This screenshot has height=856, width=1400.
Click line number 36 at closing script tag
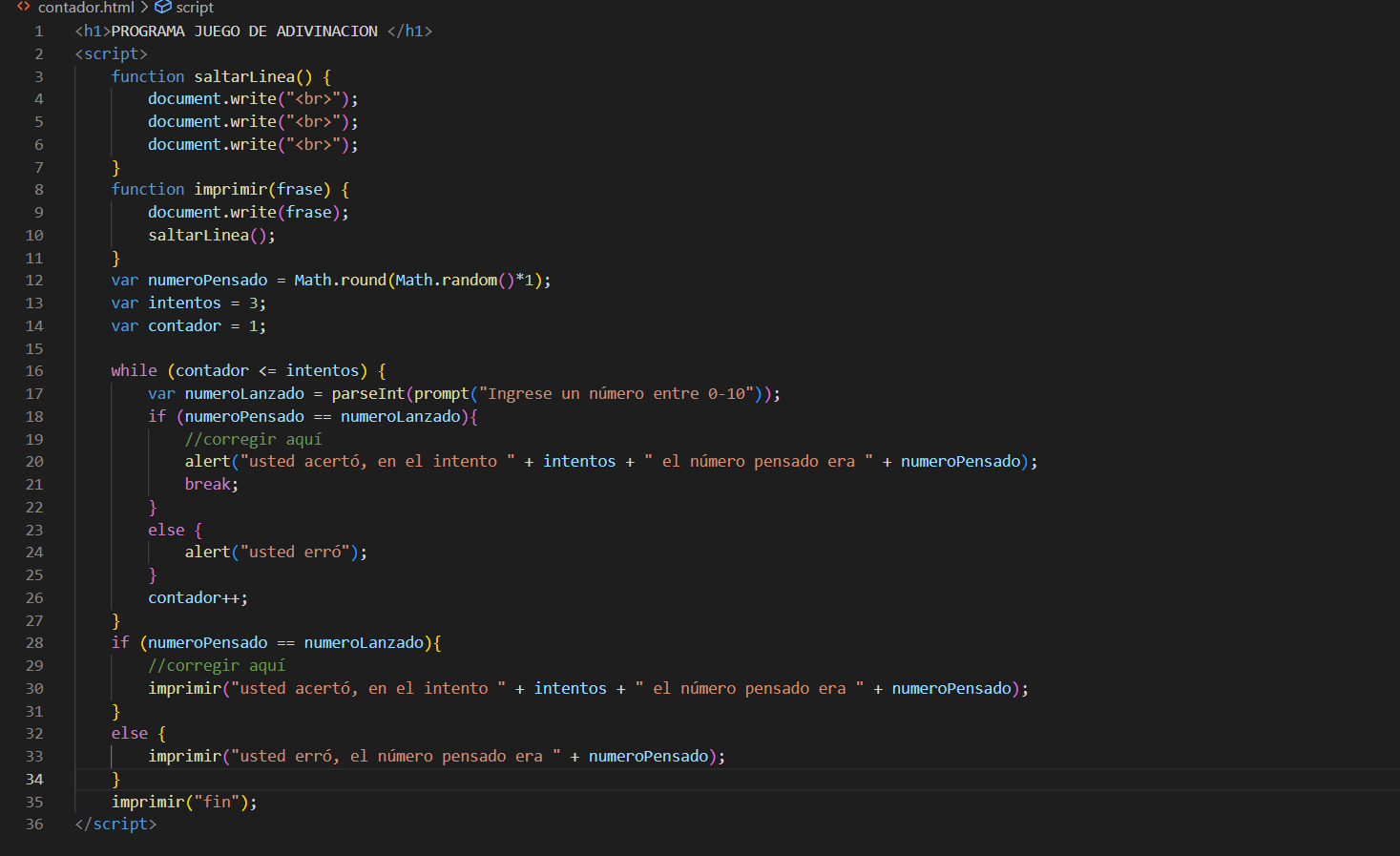tap(34, 825)
